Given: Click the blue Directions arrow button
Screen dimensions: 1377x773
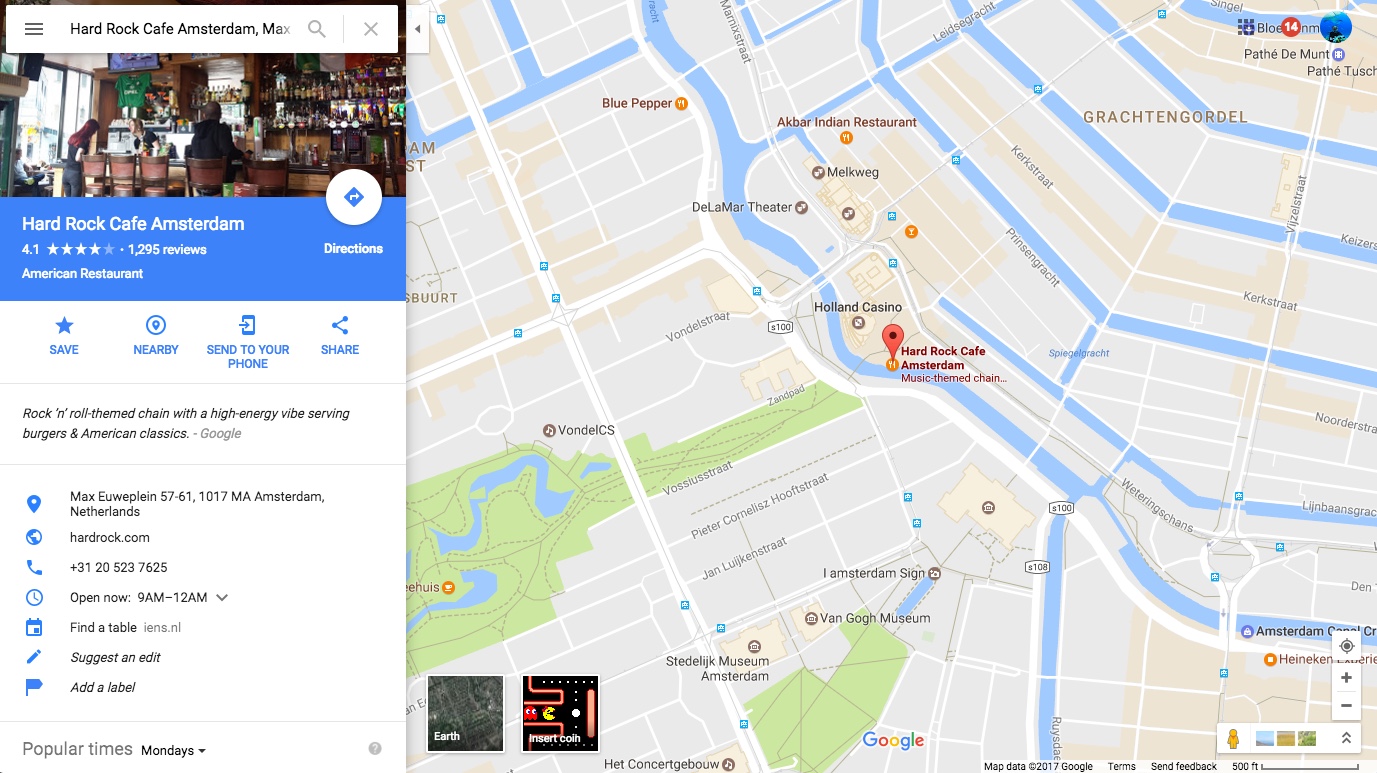Looking at the screenshot, I should (354, 197).
